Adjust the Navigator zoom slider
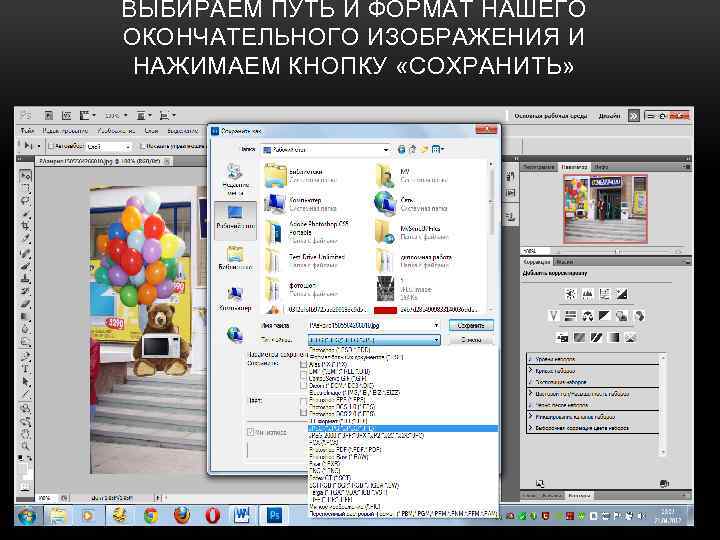Viewport: 720px width, 540px height. [618, 252]
